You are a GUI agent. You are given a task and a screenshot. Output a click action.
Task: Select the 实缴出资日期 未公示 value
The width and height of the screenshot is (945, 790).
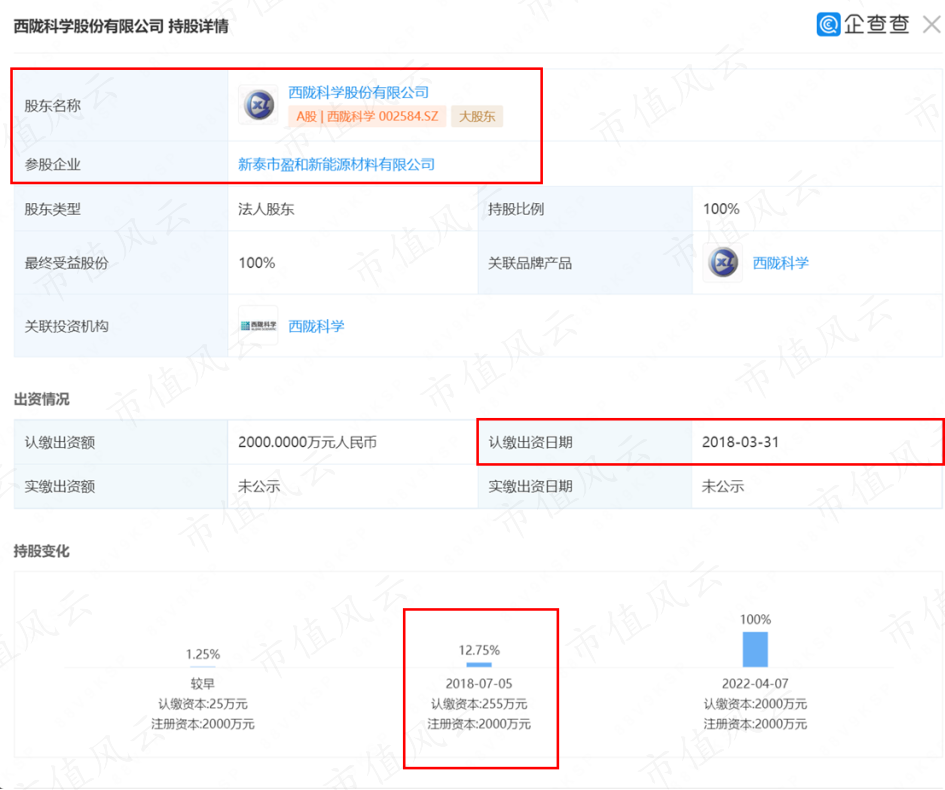coord(723,486)
